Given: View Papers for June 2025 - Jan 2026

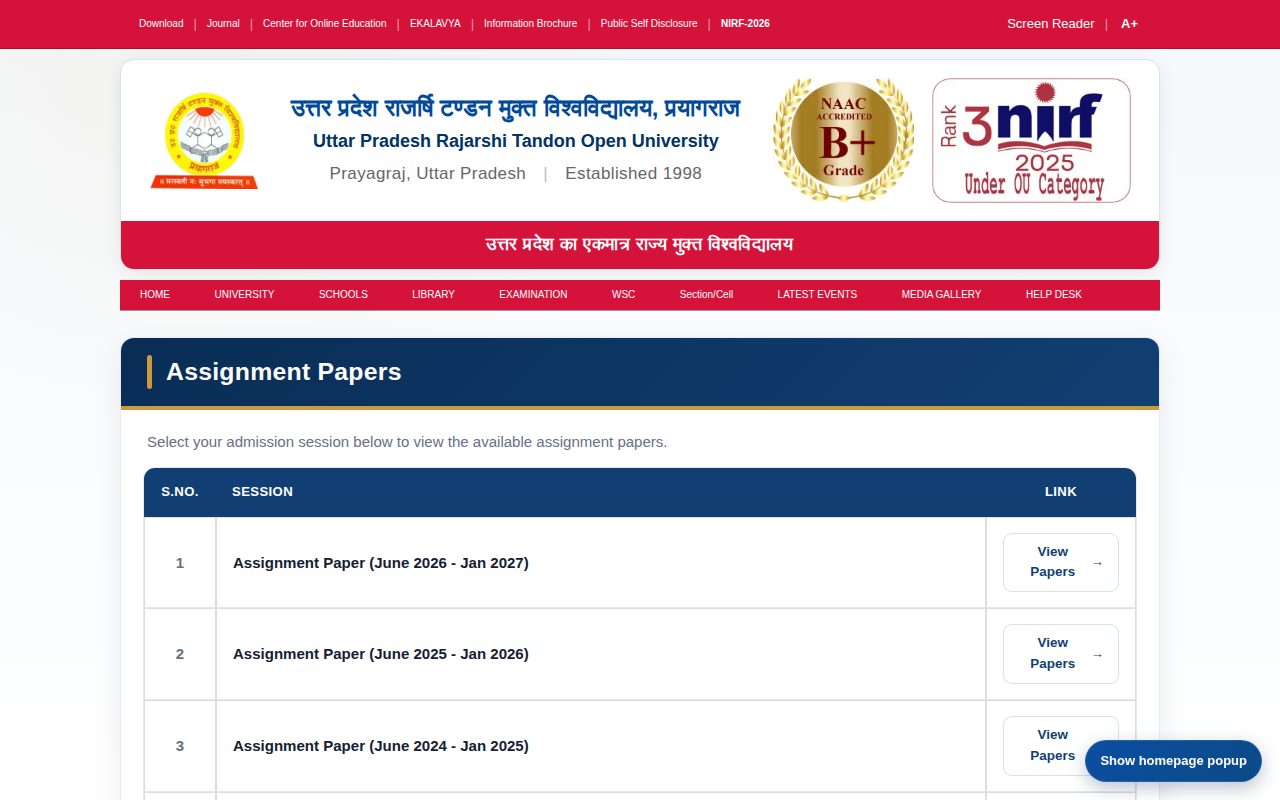Looking at the screenshot, I should coord(1061,654).
